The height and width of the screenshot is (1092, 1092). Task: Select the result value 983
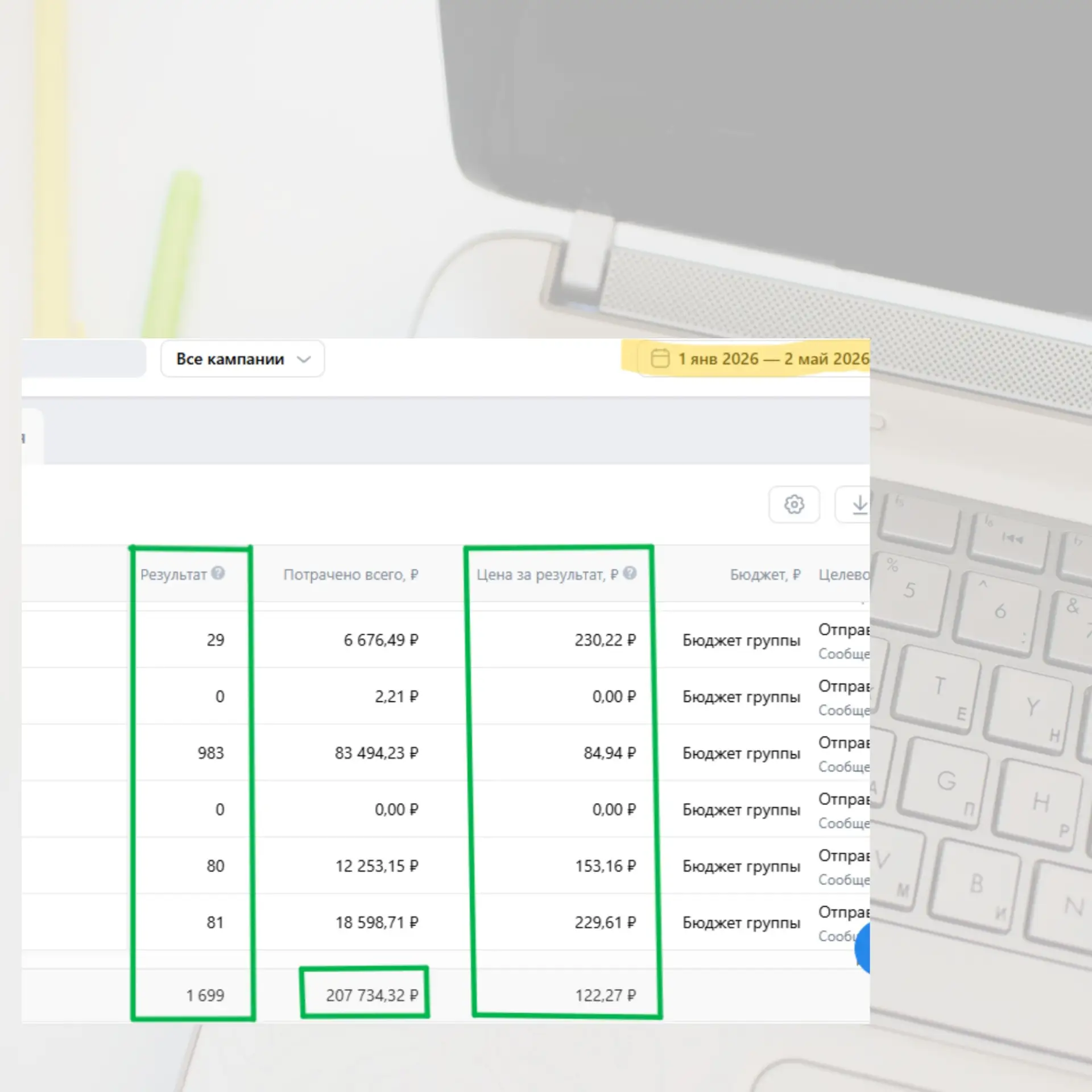click(x=211, y=752)
